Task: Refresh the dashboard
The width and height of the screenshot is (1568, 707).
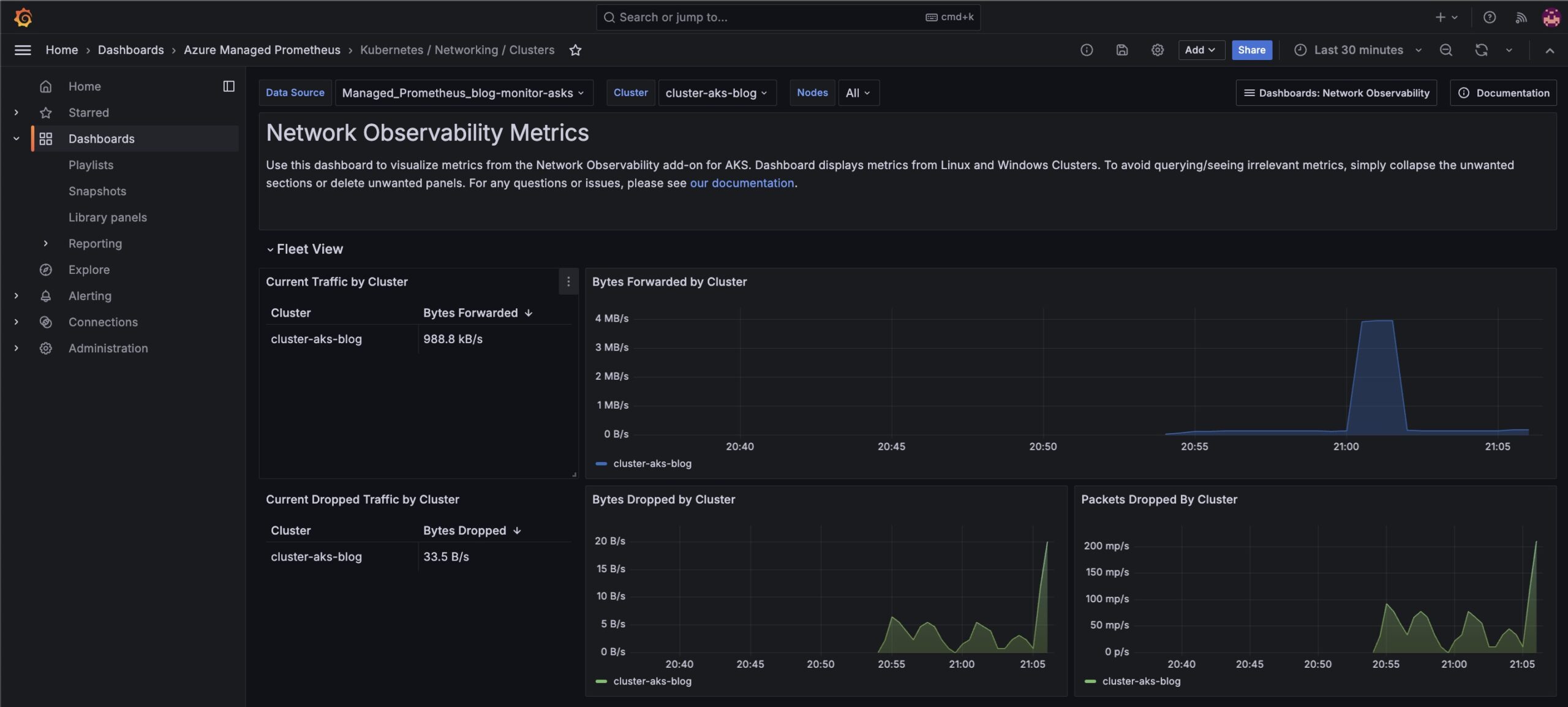Action: 1481,50
